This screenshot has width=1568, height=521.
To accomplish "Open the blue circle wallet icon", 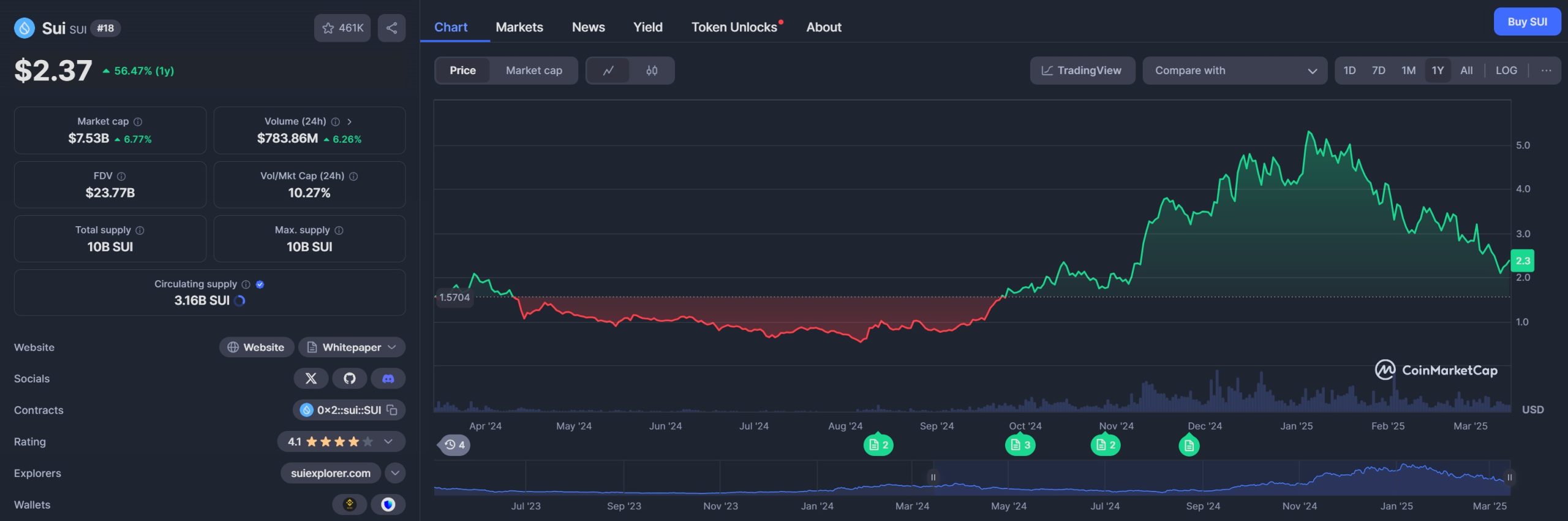I will pos(388,504).
